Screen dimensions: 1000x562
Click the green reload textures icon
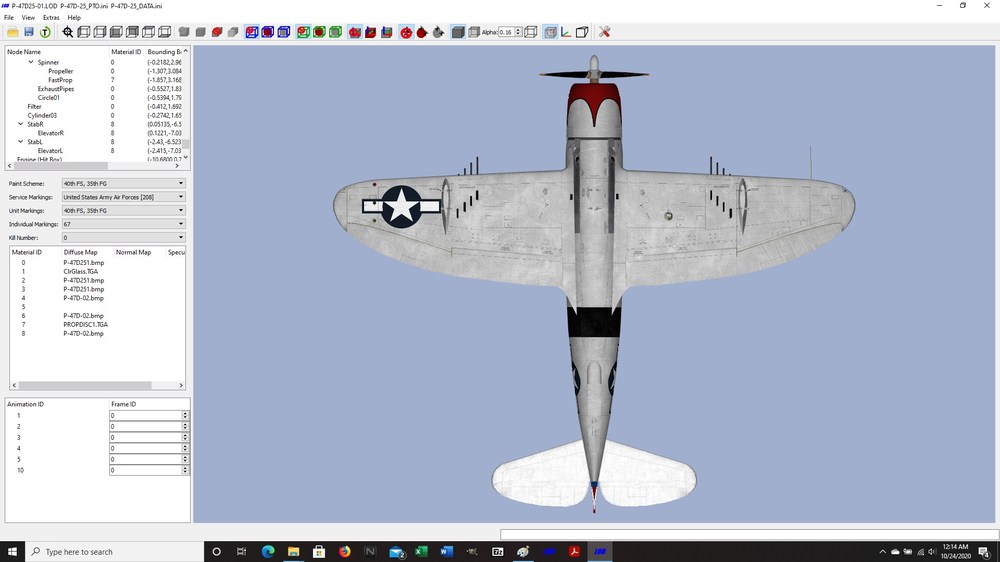click(x=45, y=32)
